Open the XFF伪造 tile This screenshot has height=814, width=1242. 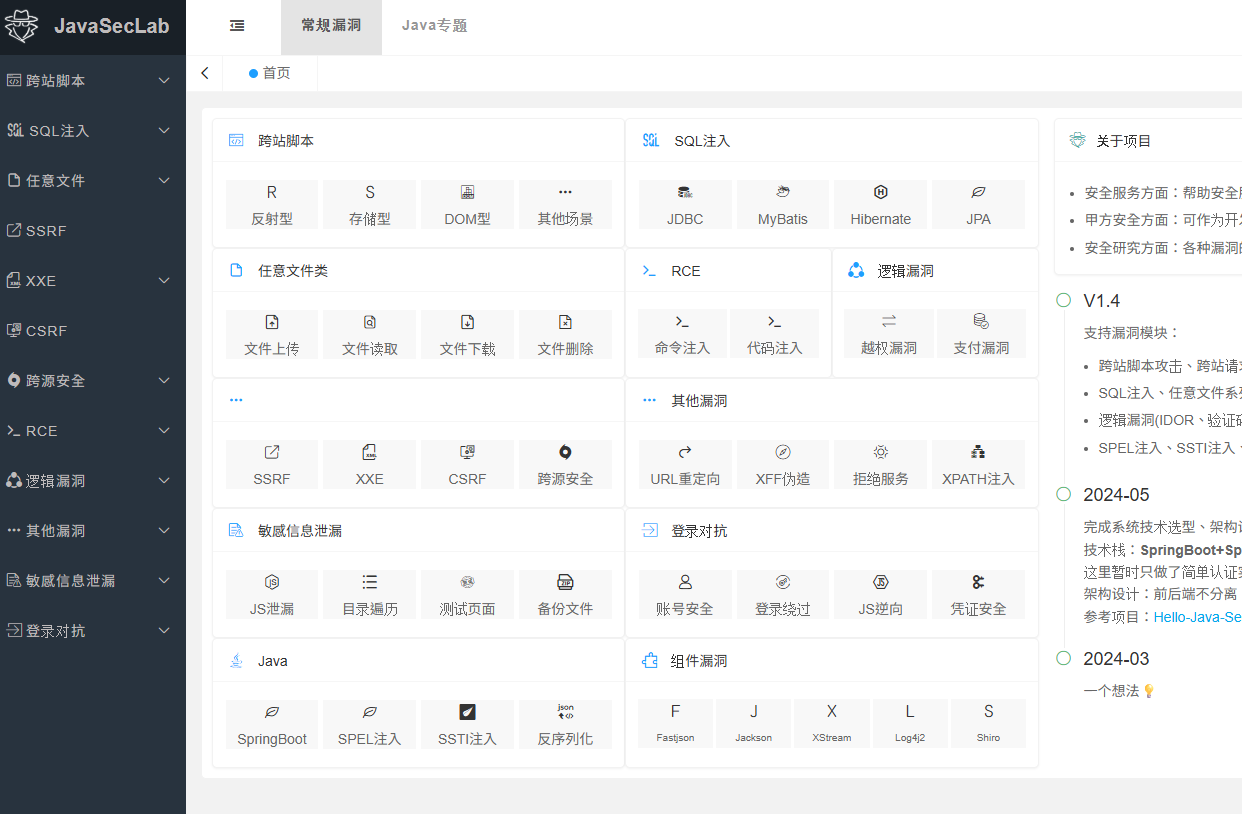(x=783, y=465)
